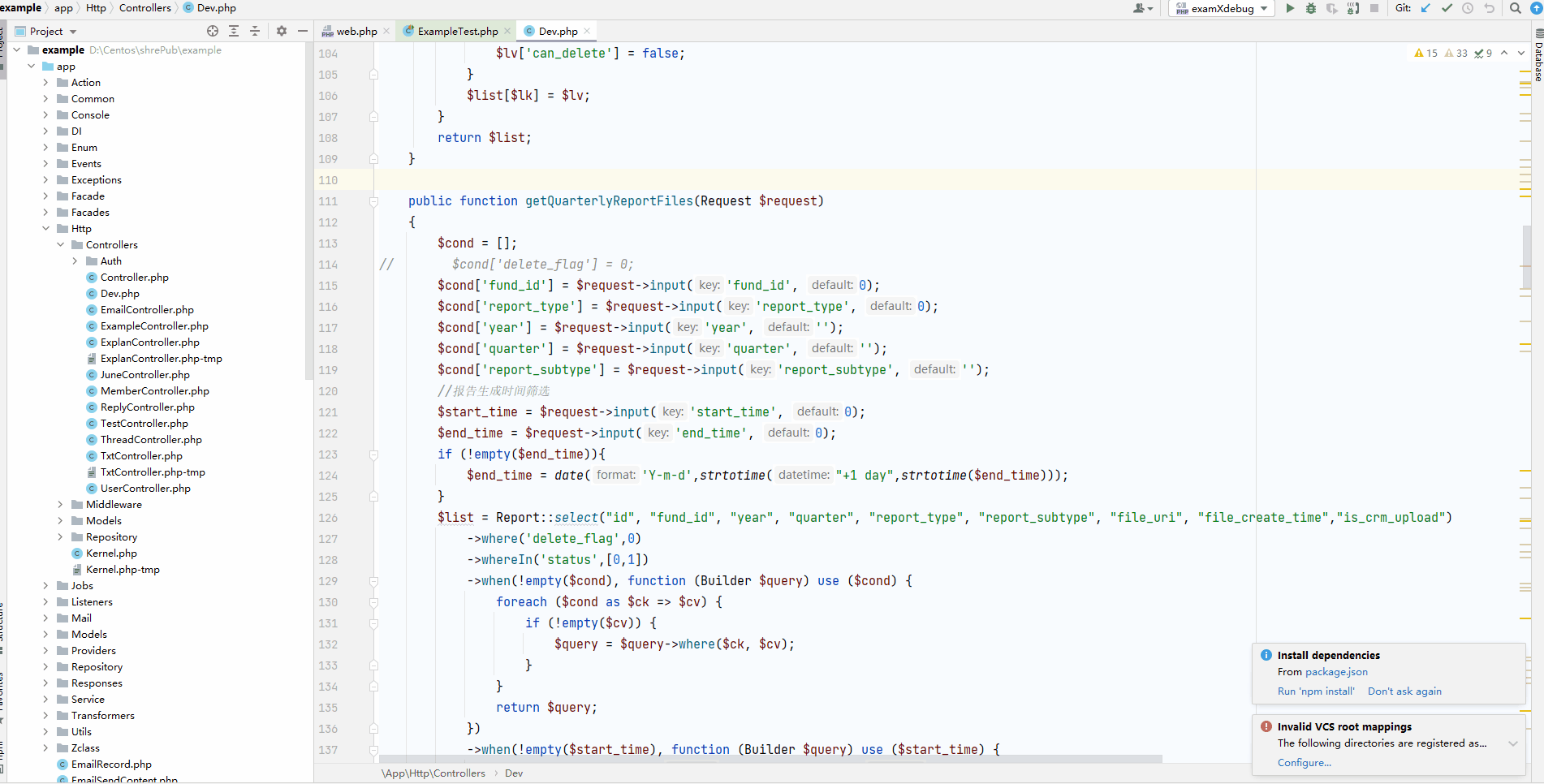The height and width of the screenshot is (784, 1544).
Task: Toggle listening for PHP debug connections
Action: (x=1353, y=8)
